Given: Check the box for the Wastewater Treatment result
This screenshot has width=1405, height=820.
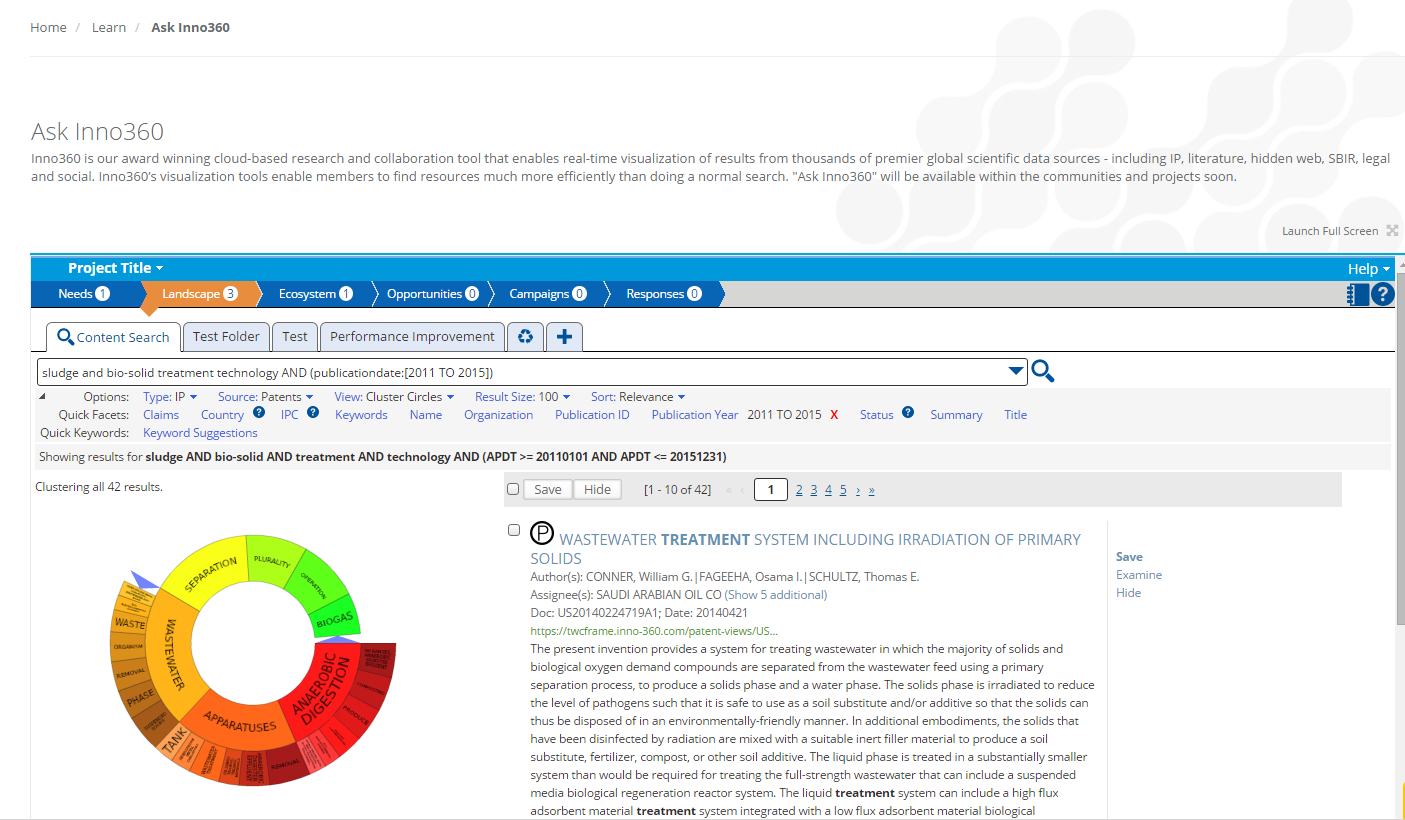Looking at the screenshot, I should coord(514,530).
